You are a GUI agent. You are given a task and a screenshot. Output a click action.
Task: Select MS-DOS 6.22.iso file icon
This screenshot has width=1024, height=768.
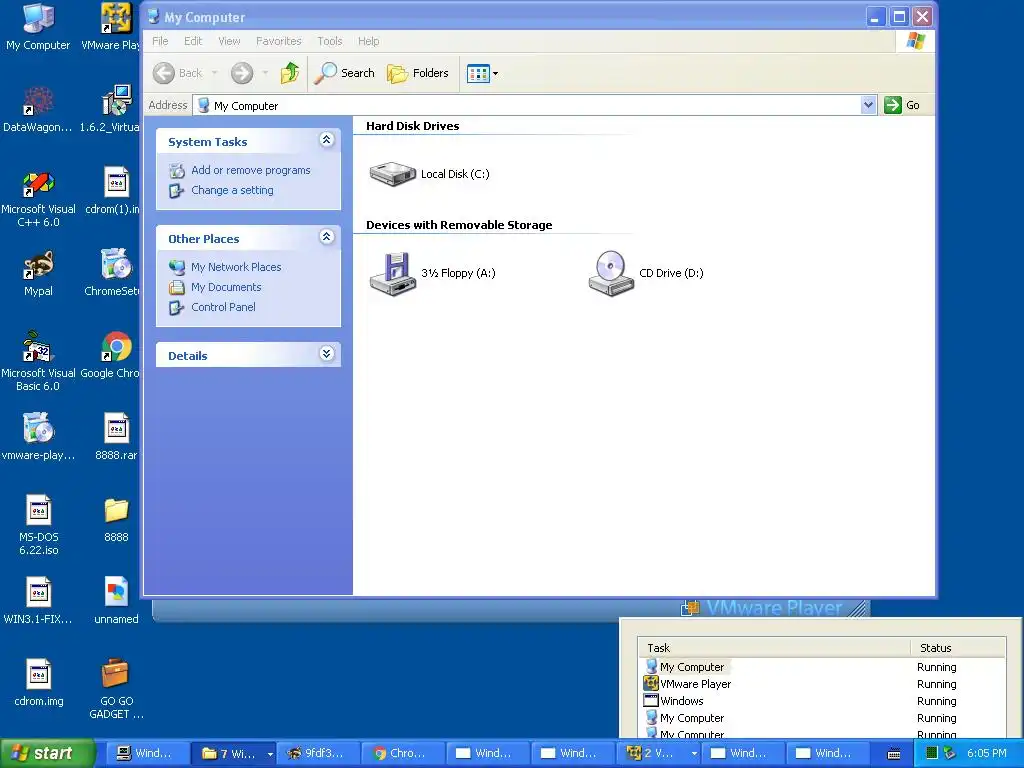(x=38, y=526)
